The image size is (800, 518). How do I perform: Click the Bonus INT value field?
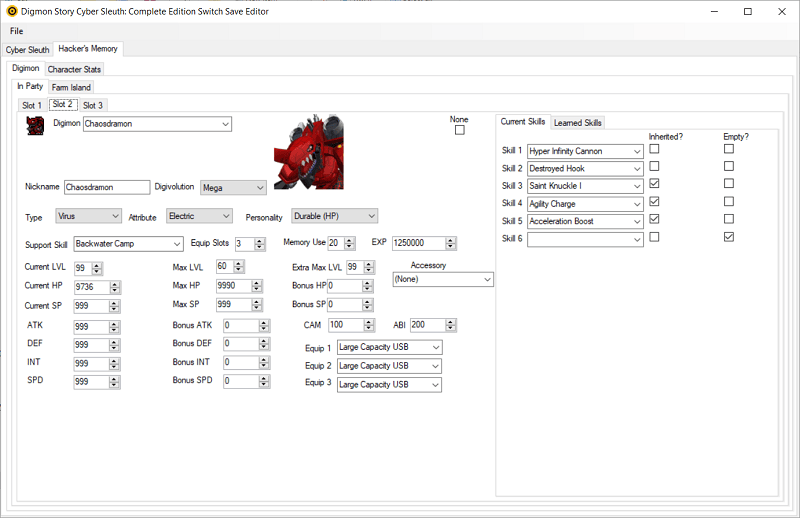(x=241, y=363)
